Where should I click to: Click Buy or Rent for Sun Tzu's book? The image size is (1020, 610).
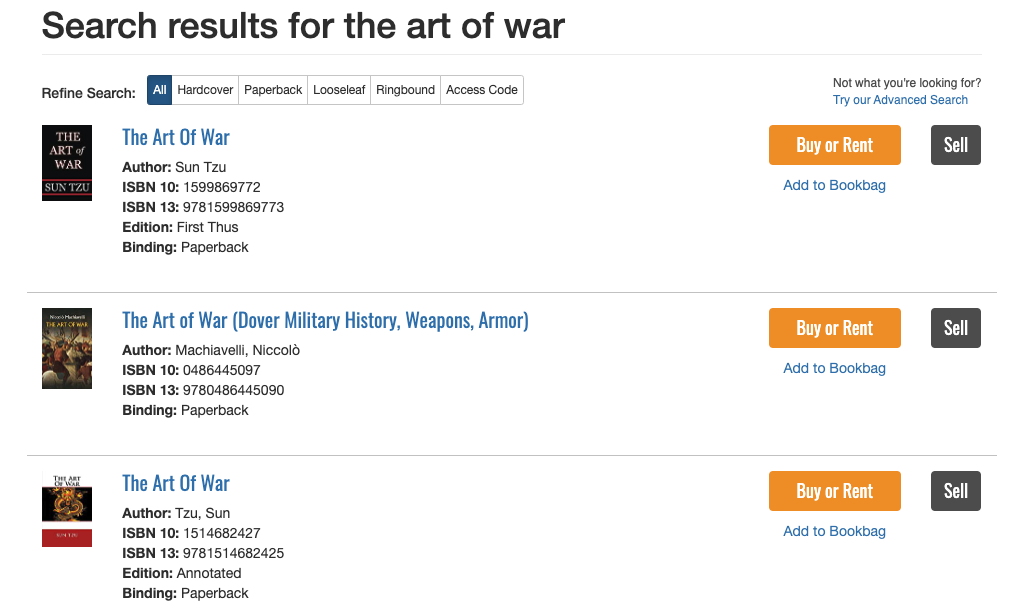[834, 145]
